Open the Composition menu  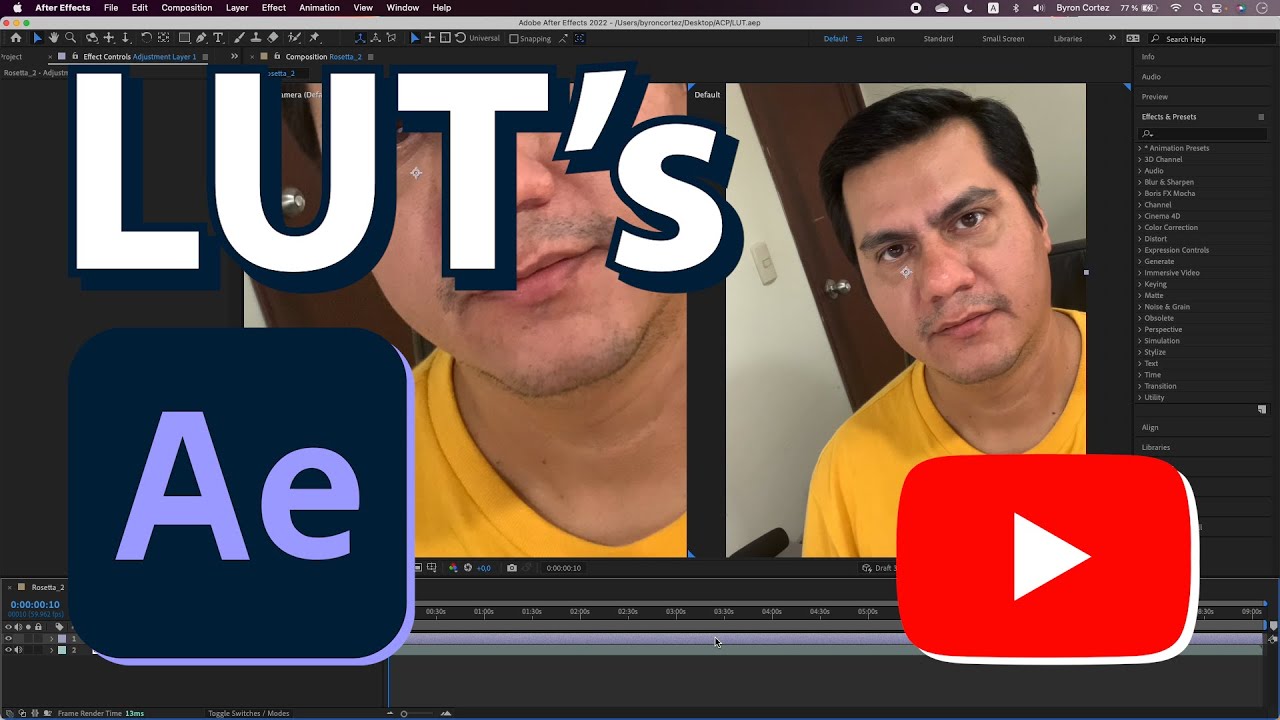tap(186, 8)
